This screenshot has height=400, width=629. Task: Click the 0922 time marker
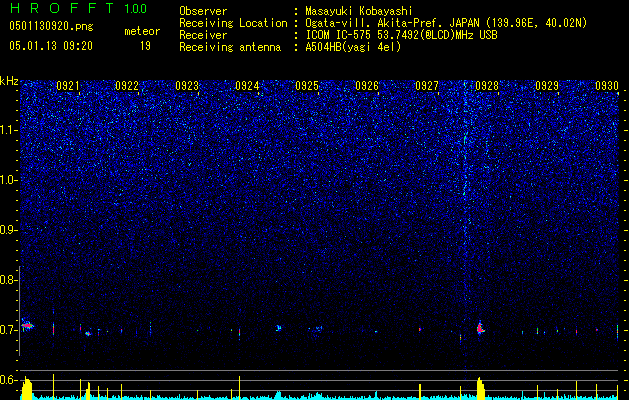click(127, 86)
